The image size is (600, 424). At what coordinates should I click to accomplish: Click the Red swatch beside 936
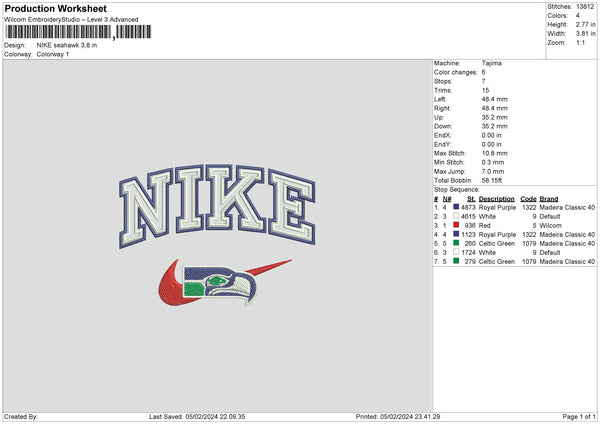(456, 225)
